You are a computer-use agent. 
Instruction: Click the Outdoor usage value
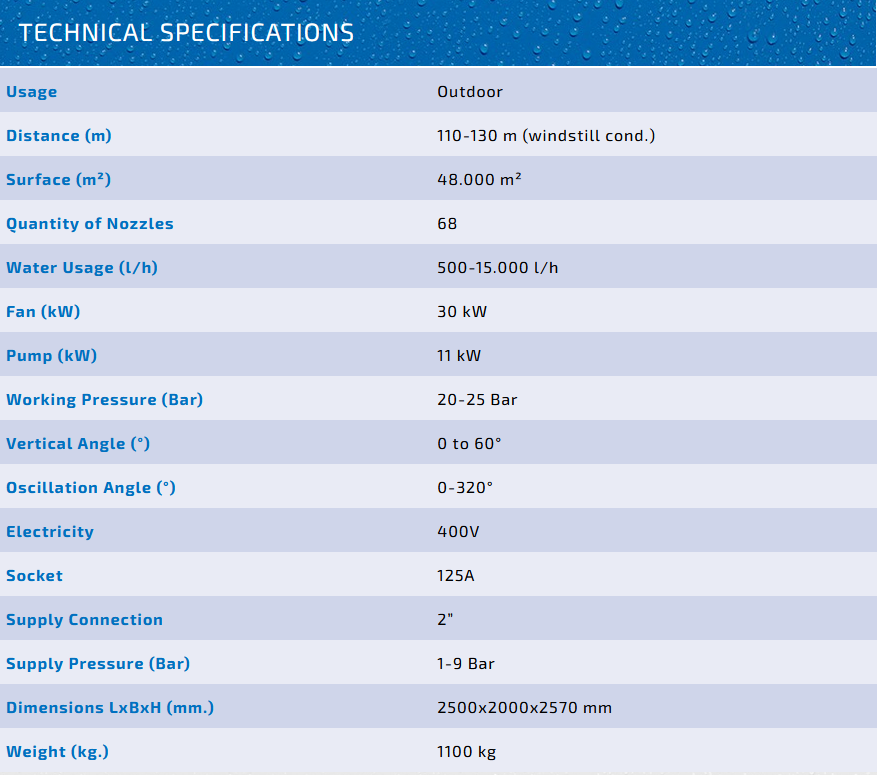(470, 92)
